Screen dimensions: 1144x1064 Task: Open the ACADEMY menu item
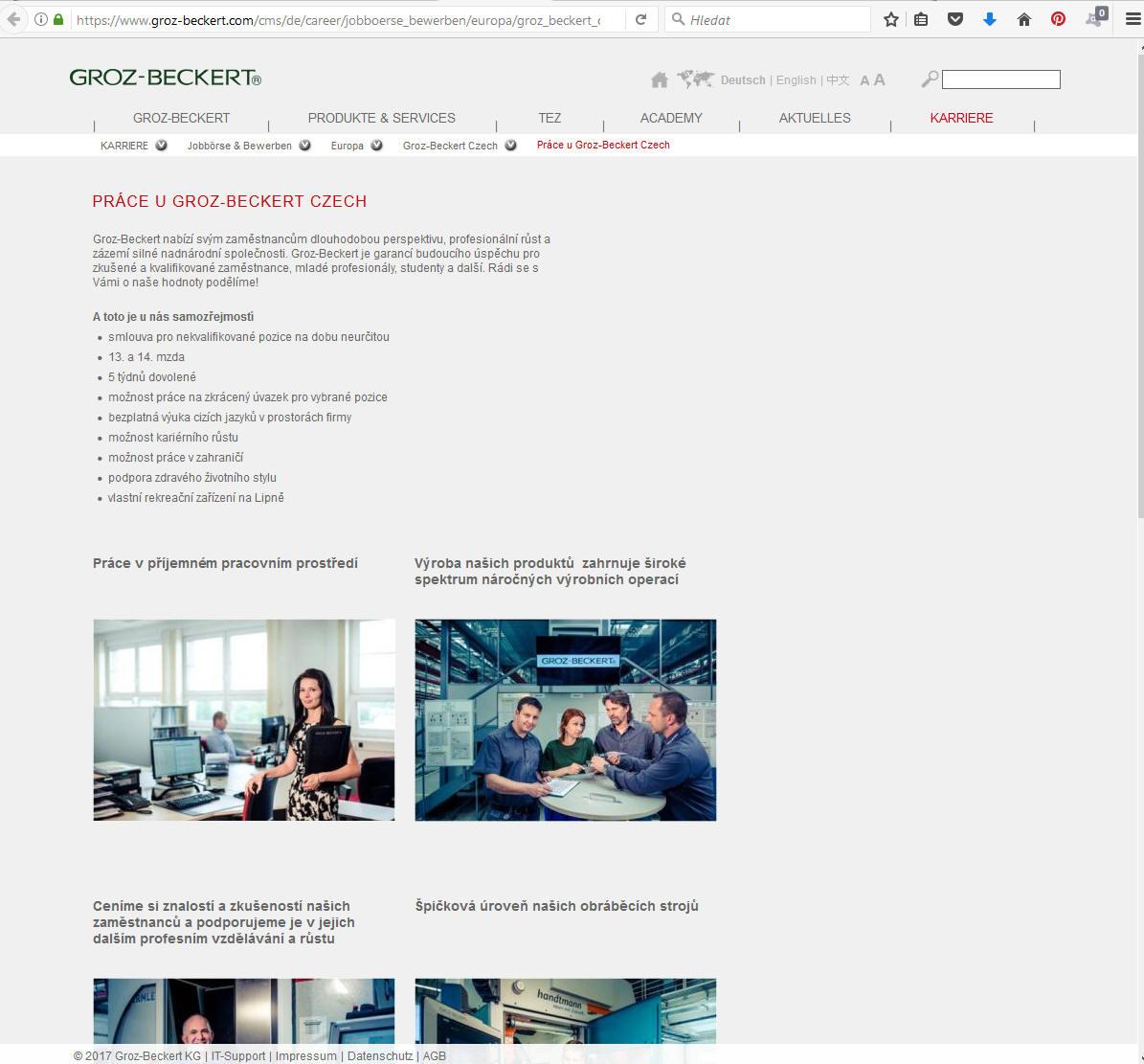pyautogui.click(x=671, y=118)
